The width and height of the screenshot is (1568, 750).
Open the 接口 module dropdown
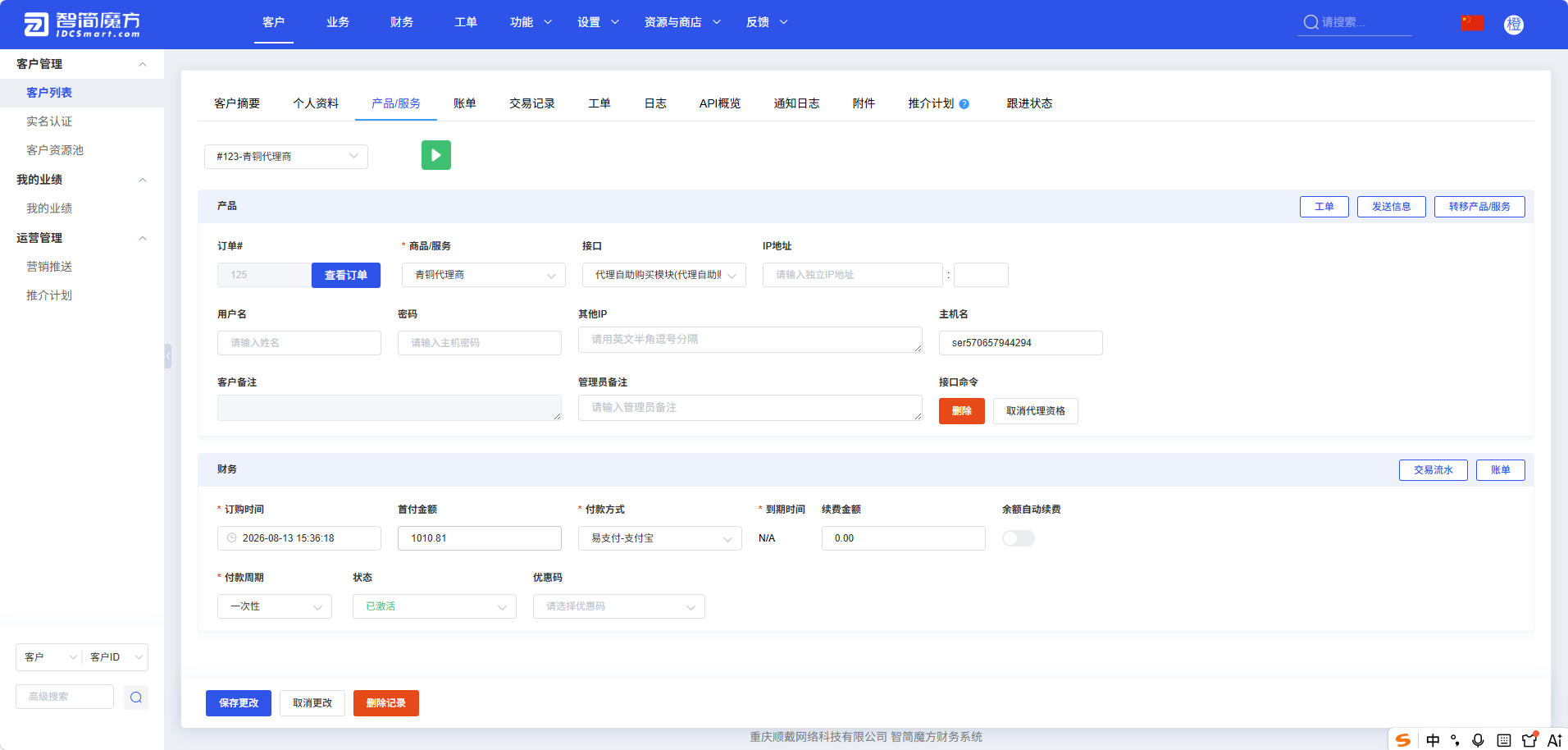pos(664,275)
